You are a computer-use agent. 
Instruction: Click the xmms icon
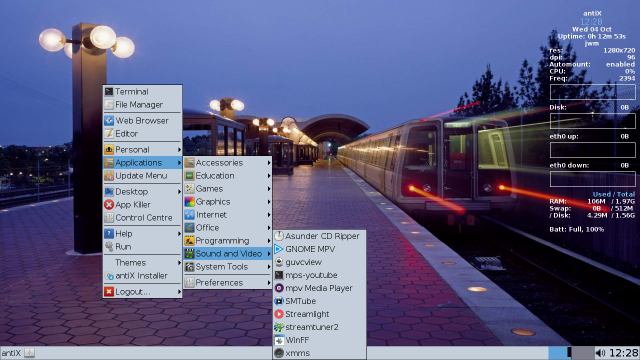tap(279, 353)
